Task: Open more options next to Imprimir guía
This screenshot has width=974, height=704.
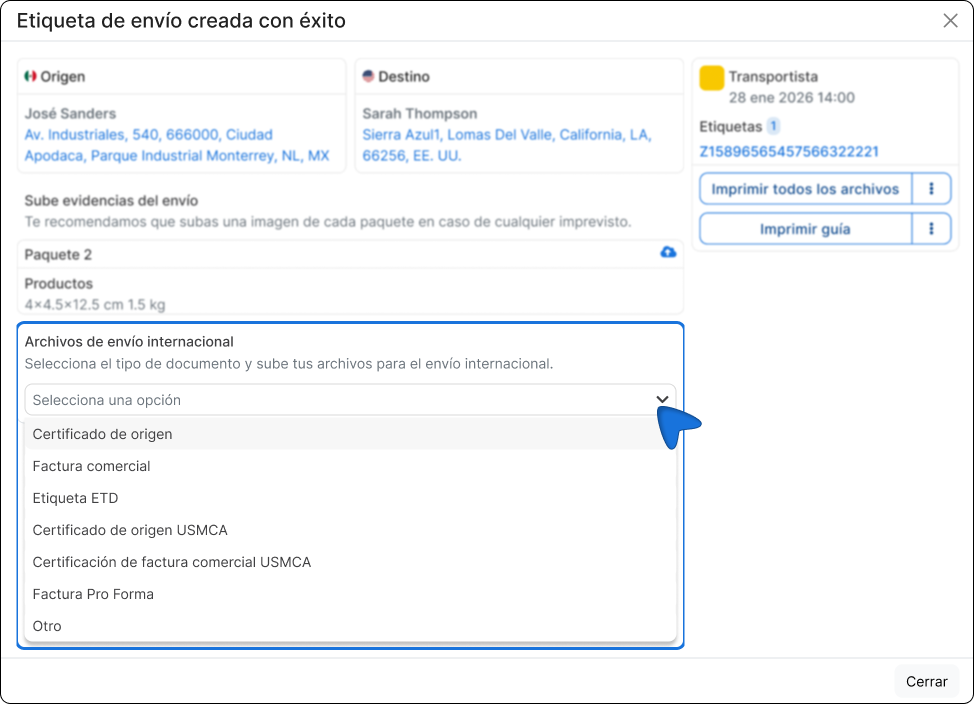Action: (931, 229)
